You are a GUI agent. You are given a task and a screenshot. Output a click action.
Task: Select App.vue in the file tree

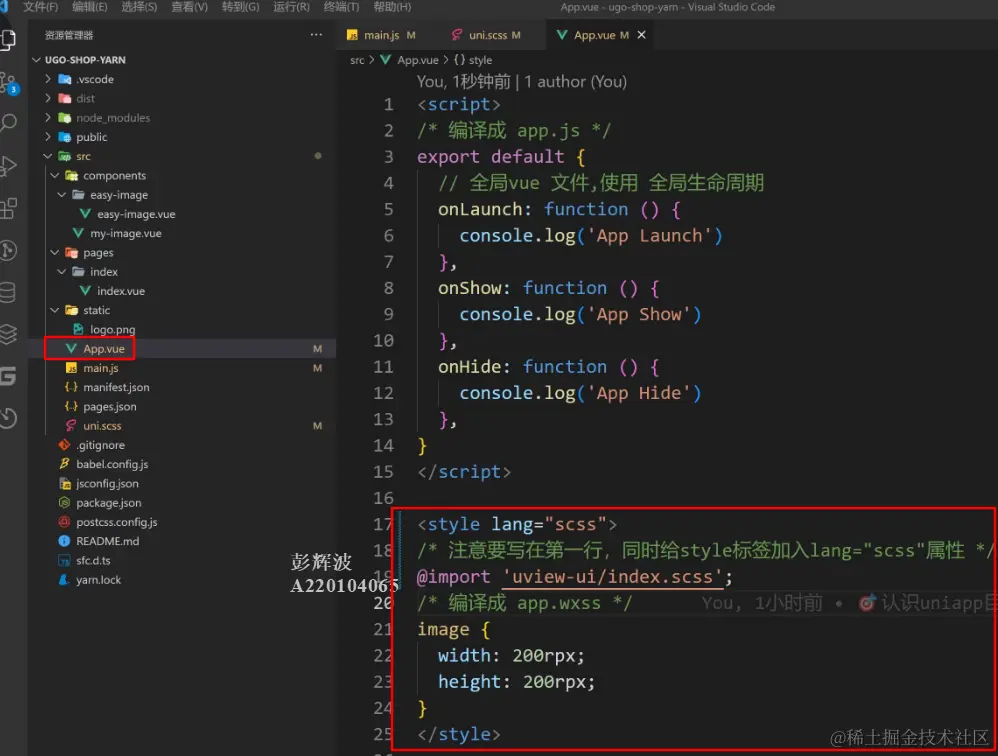pos(181,349)
